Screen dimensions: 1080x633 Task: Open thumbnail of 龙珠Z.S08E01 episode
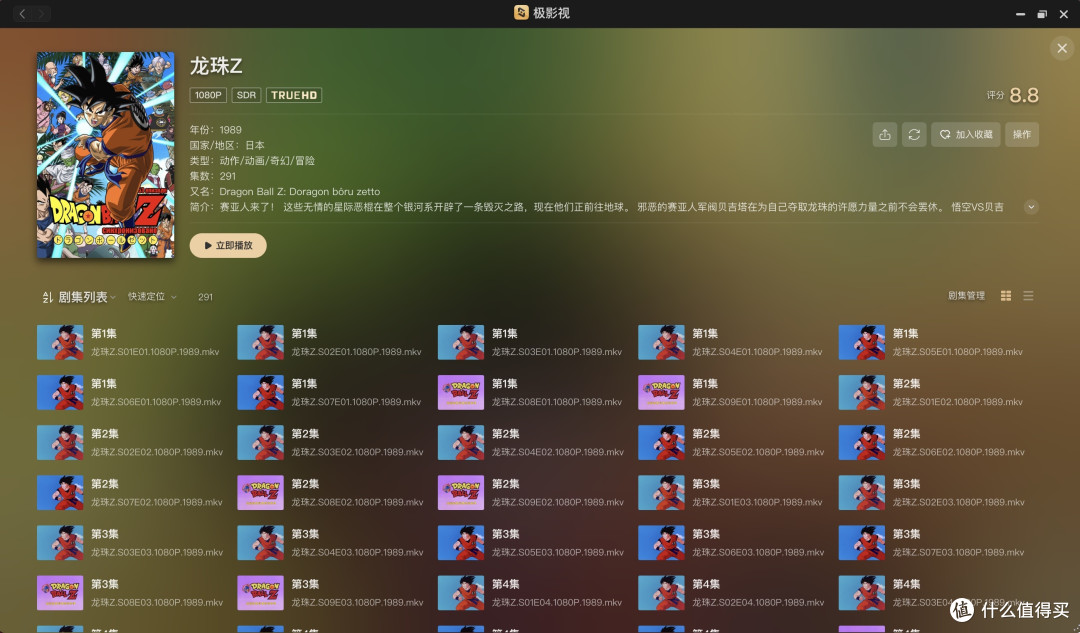(461, 393)
